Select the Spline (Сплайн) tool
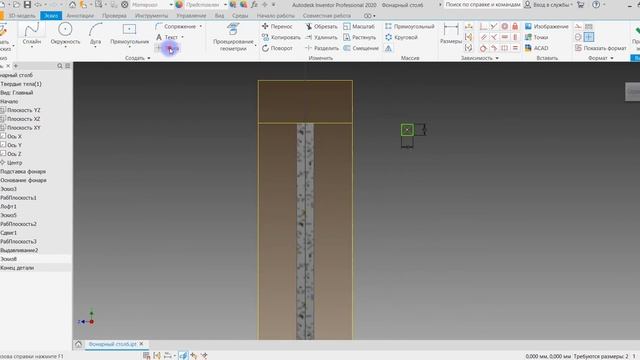The height and width of the screenshot is (360, 640). [x=31, y=34]
